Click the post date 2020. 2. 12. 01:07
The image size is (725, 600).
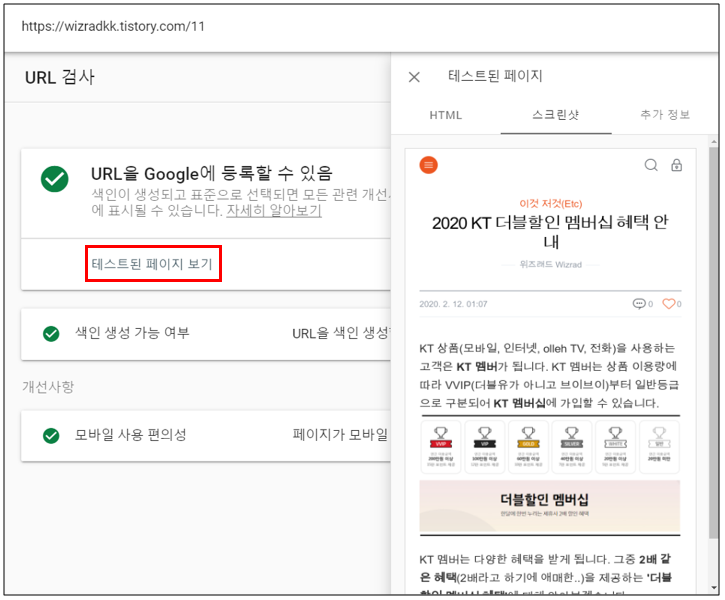[x=453, y=304]
